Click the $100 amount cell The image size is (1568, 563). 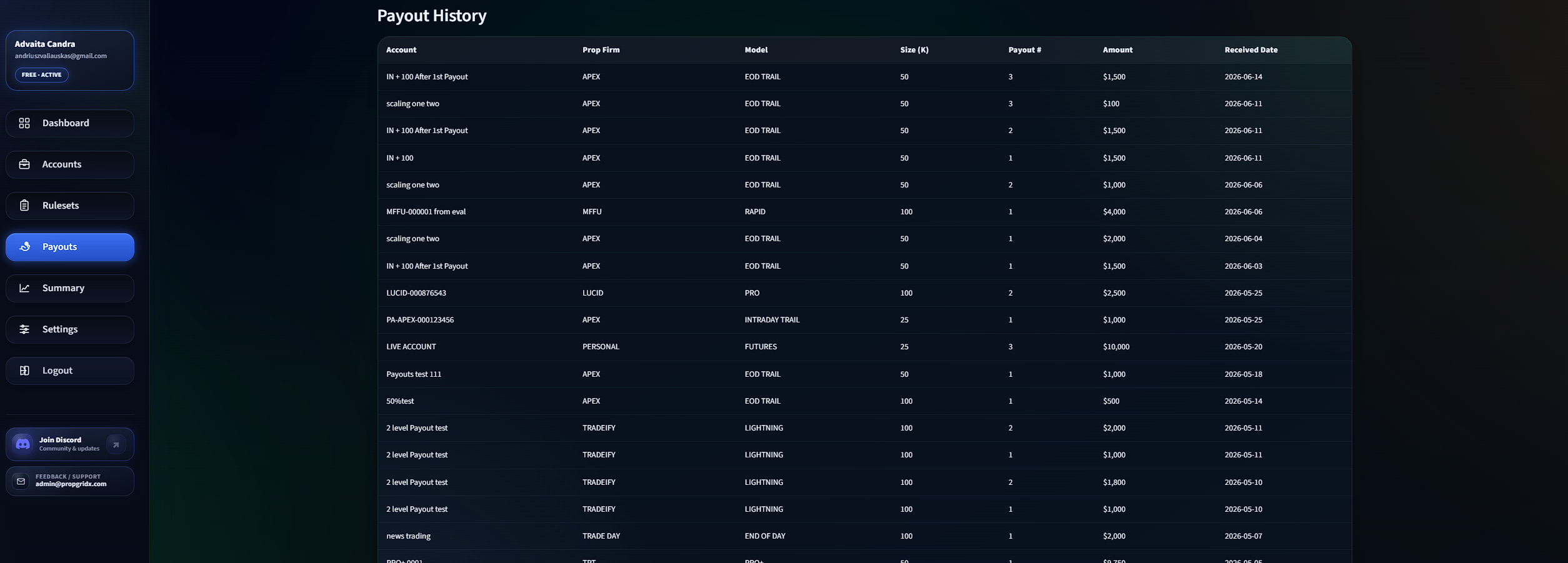[1111, 104]
